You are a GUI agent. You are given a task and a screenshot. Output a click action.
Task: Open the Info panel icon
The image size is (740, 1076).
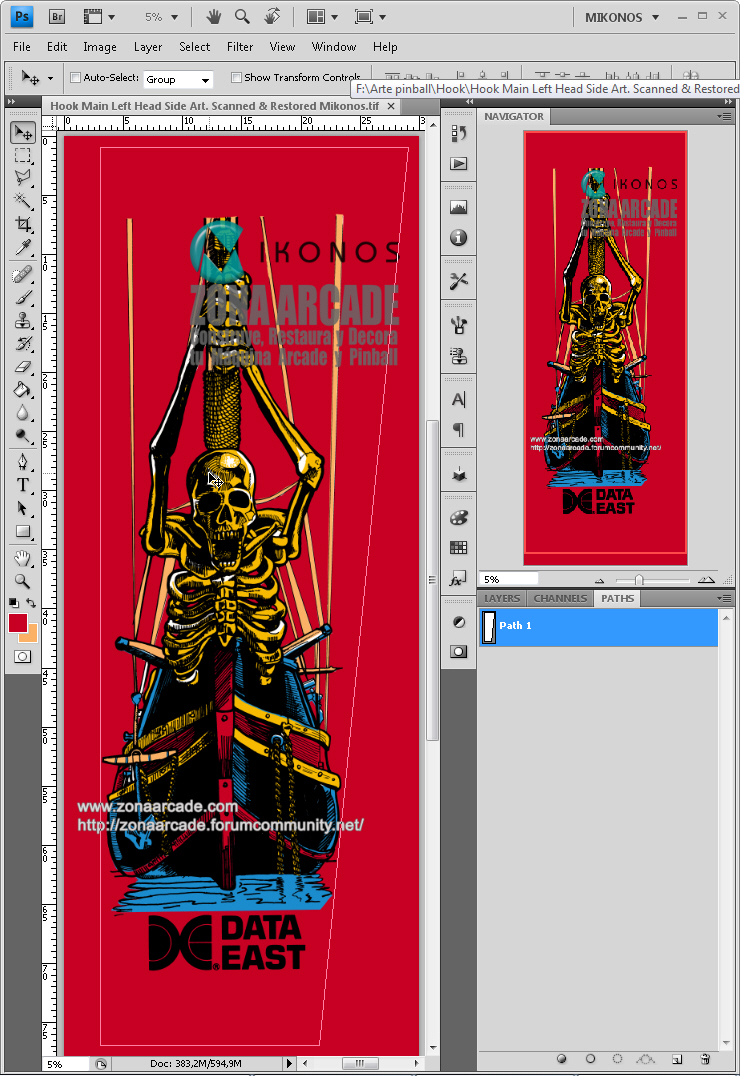pos(459,237)
